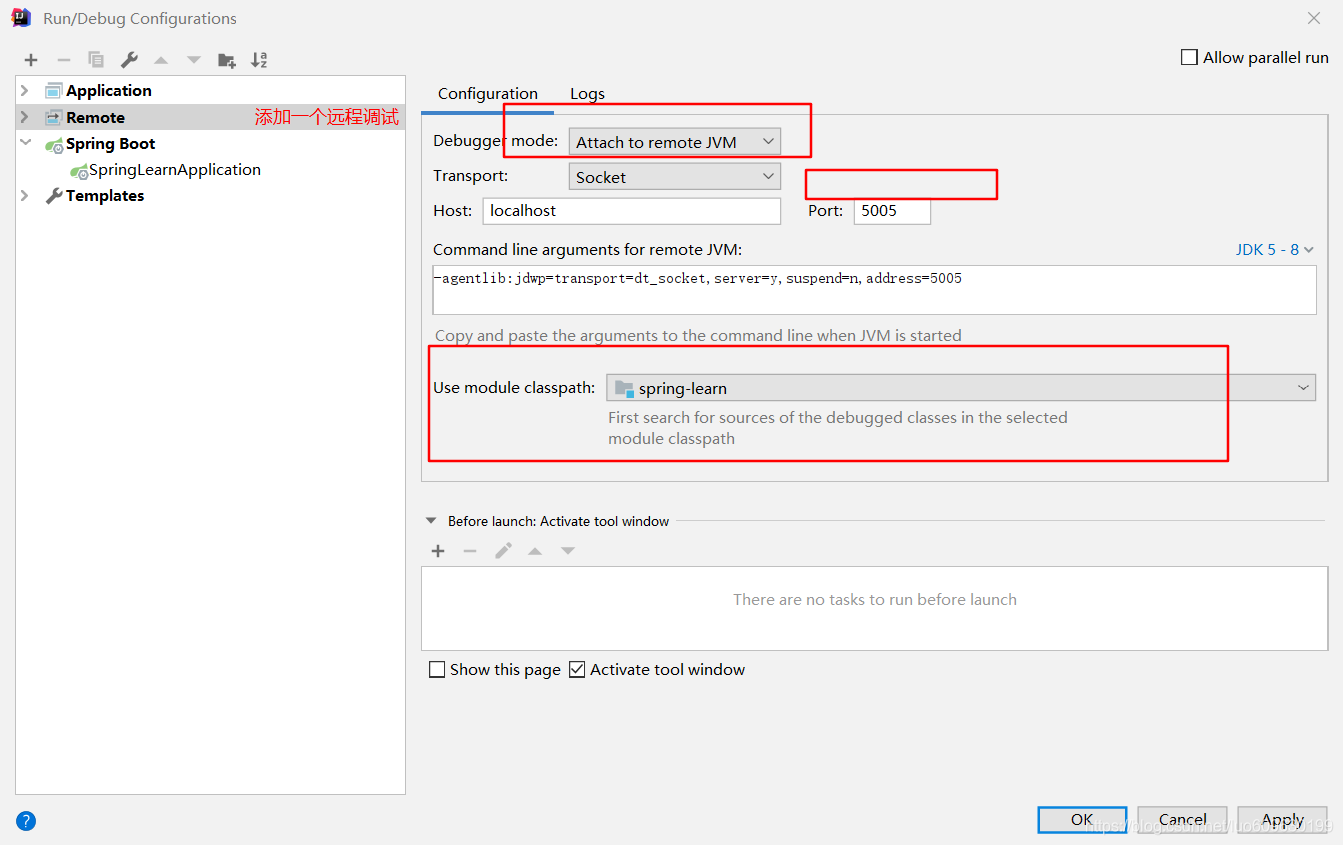1343x845 pixels.
Task: Move configuration down in the left toolbar
Action: 194,60
